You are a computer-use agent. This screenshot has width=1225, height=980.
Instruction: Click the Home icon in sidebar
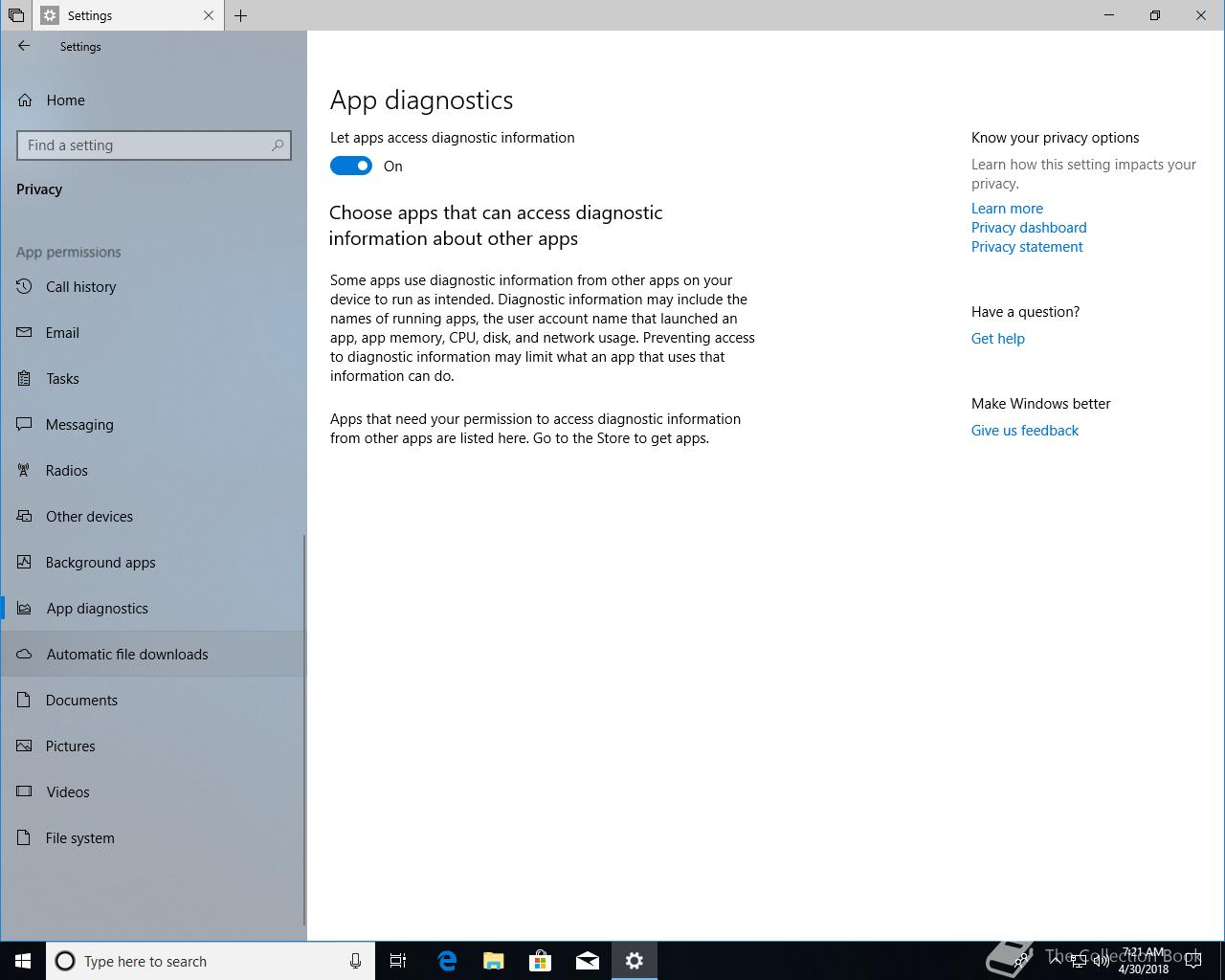(x=25, y=100)
